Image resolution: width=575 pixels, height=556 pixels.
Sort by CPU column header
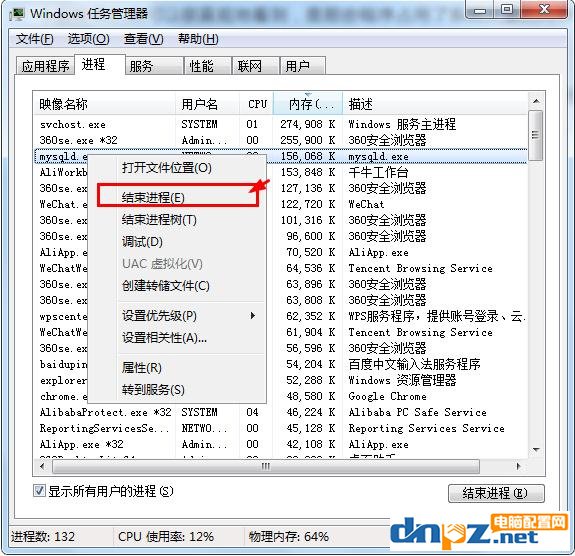257,104
